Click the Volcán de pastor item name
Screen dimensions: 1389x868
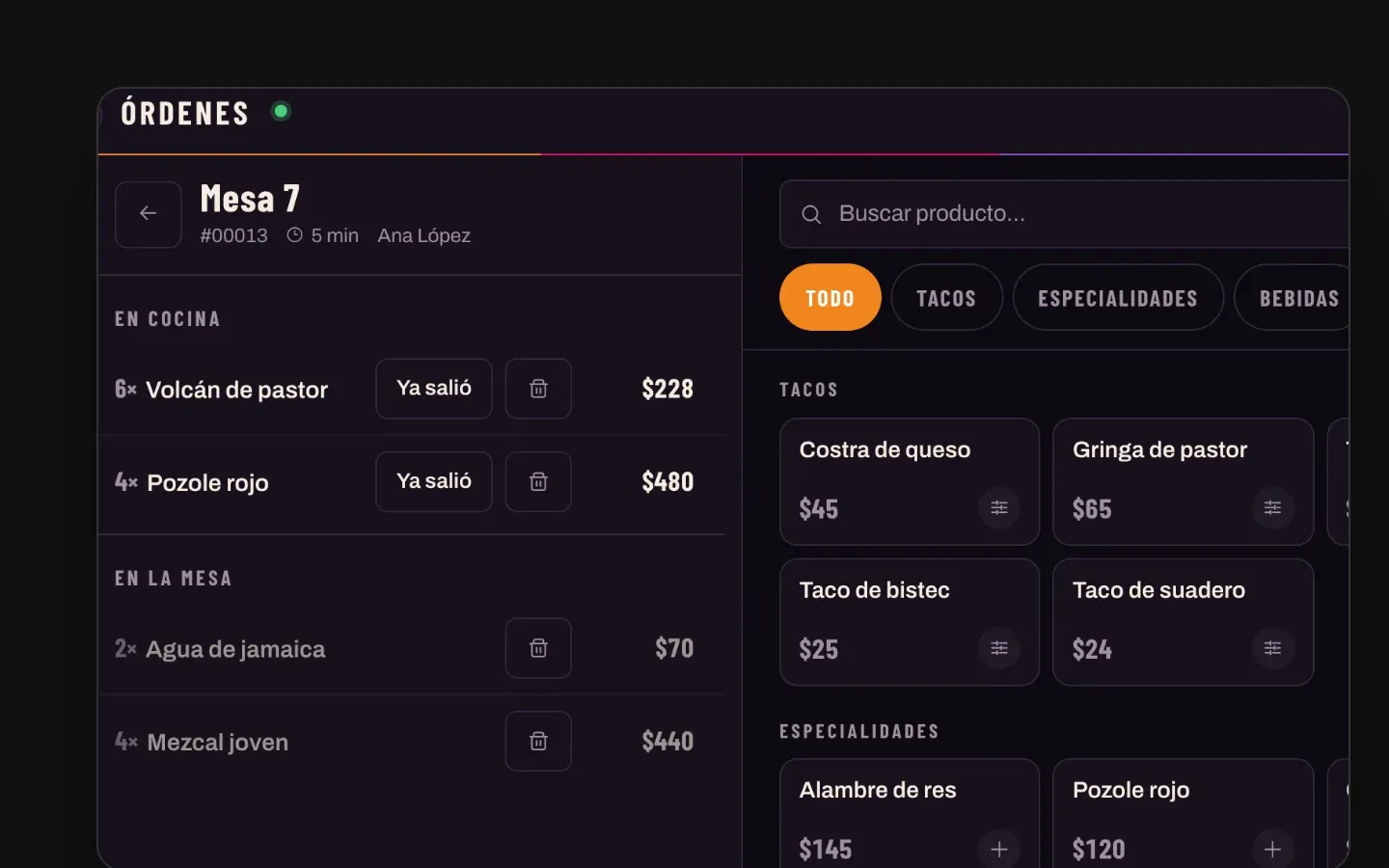point(237,390)
